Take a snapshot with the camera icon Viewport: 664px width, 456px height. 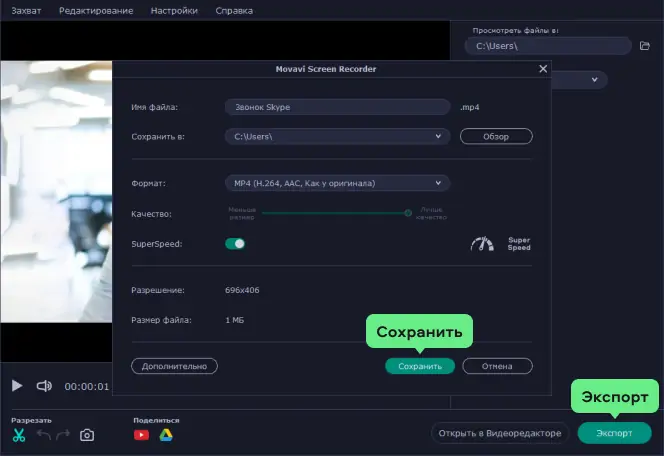coord(87,435)
